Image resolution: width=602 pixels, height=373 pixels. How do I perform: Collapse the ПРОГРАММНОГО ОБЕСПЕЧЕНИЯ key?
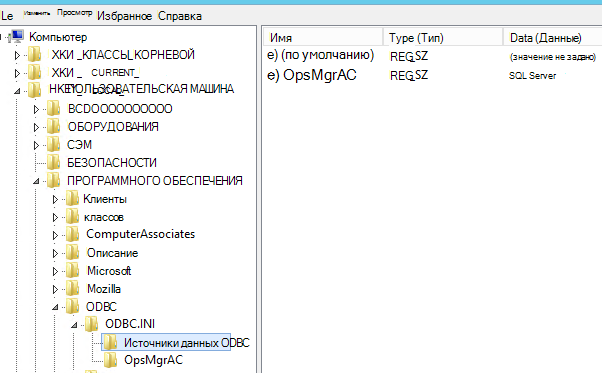[x=36, y=181]
